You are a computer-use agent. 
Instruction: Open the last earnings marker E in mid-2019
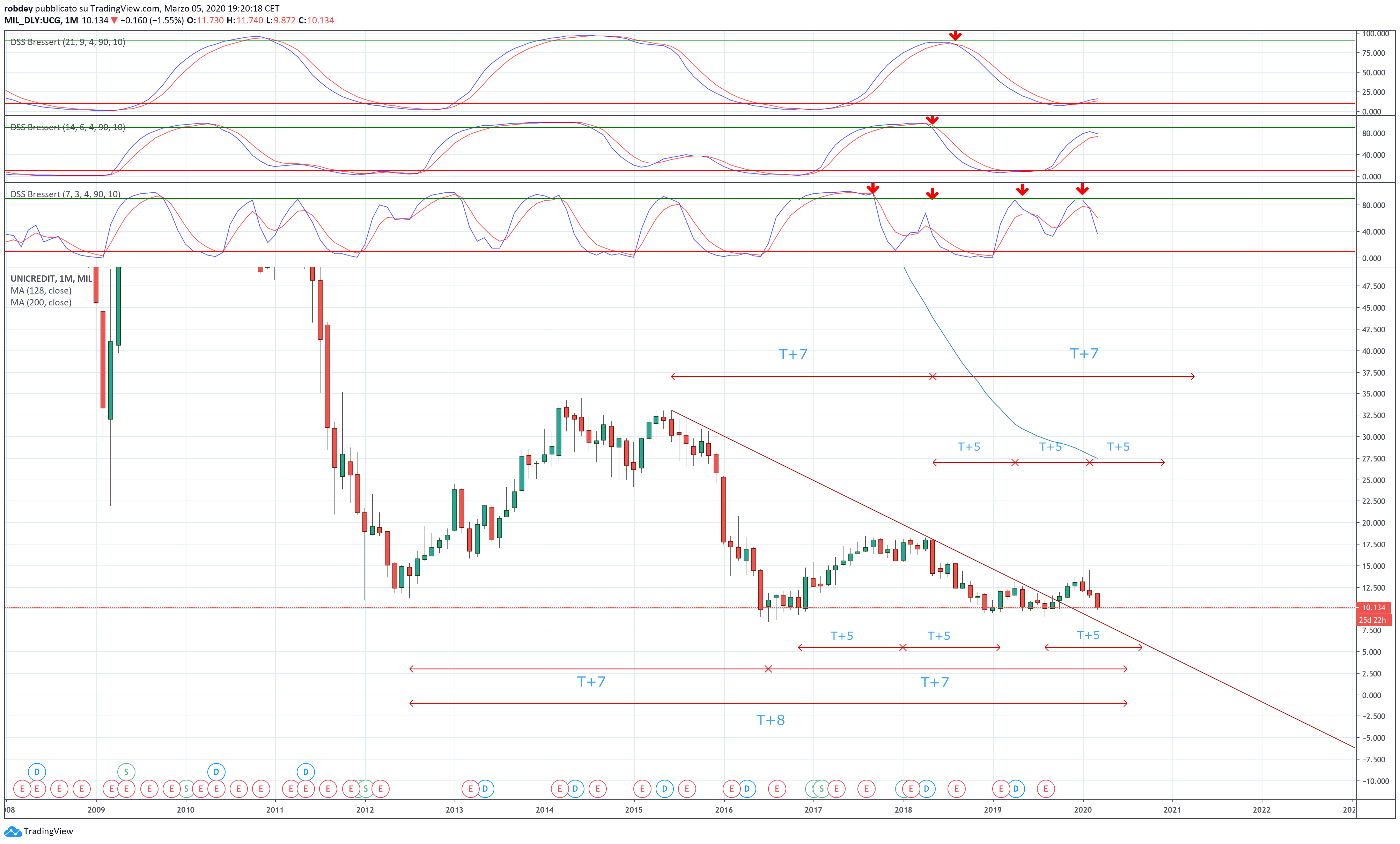1046,789
